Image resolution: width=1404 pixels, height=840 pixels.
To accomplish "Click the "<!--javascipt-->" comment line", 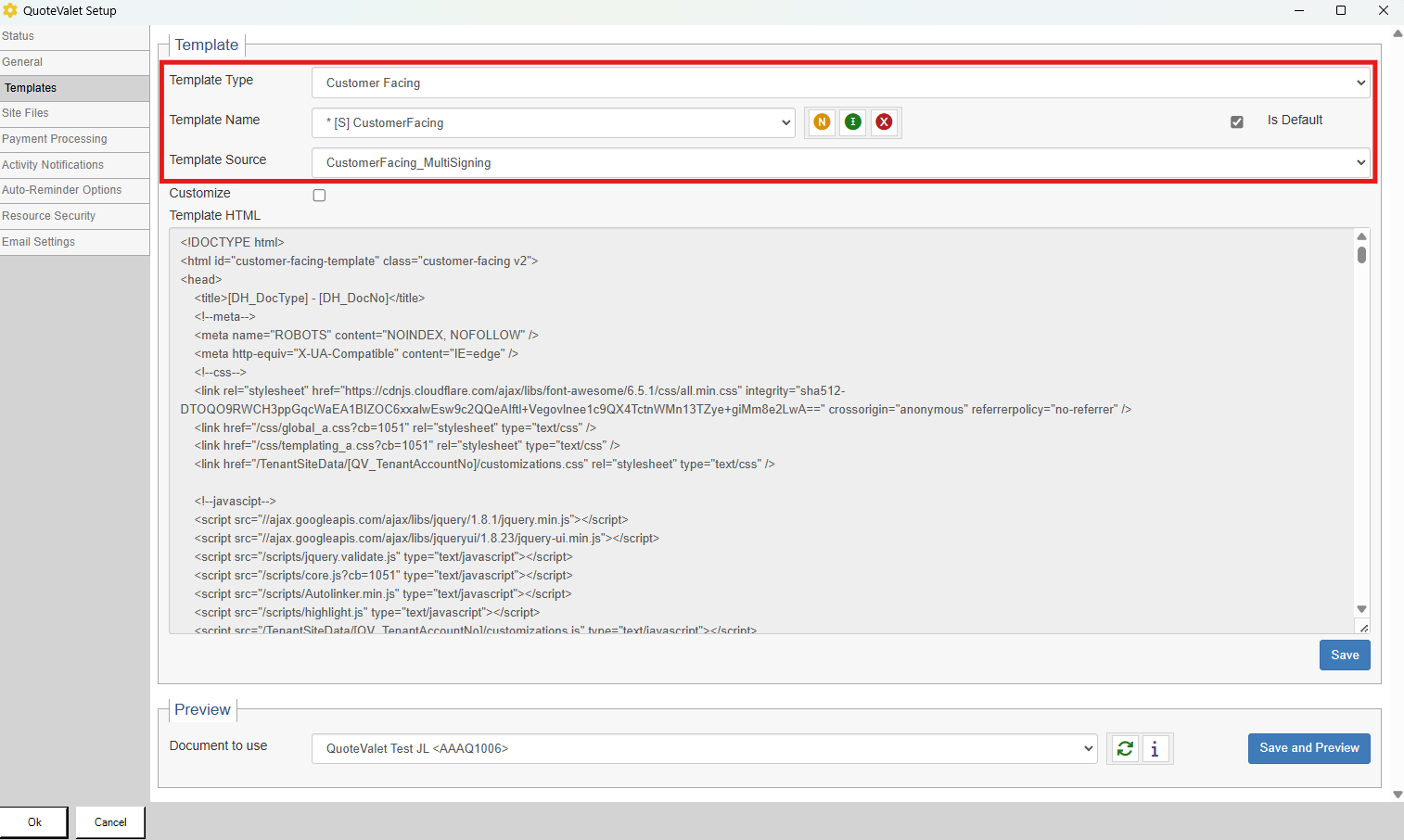I will pyautogui.click(x=236, y=502).
